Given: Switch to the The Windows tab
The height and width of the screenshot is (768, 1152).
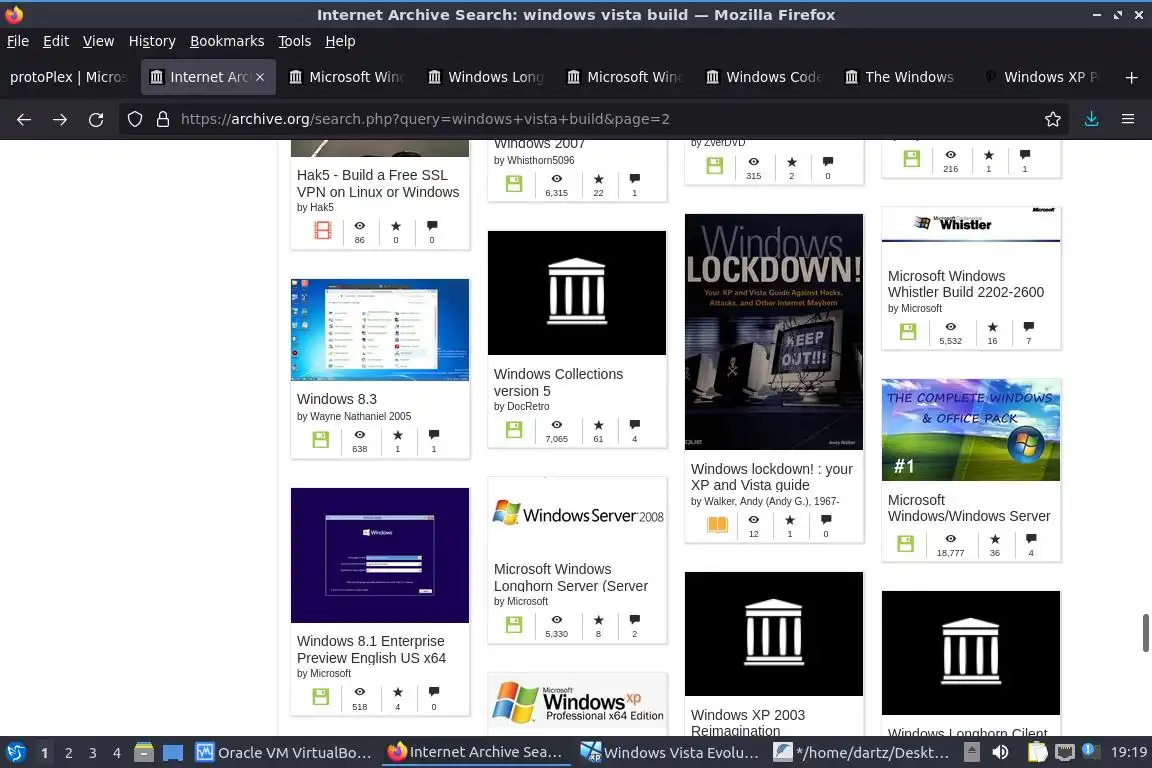Looking at the screenshot, I should (x=903, y=77).
